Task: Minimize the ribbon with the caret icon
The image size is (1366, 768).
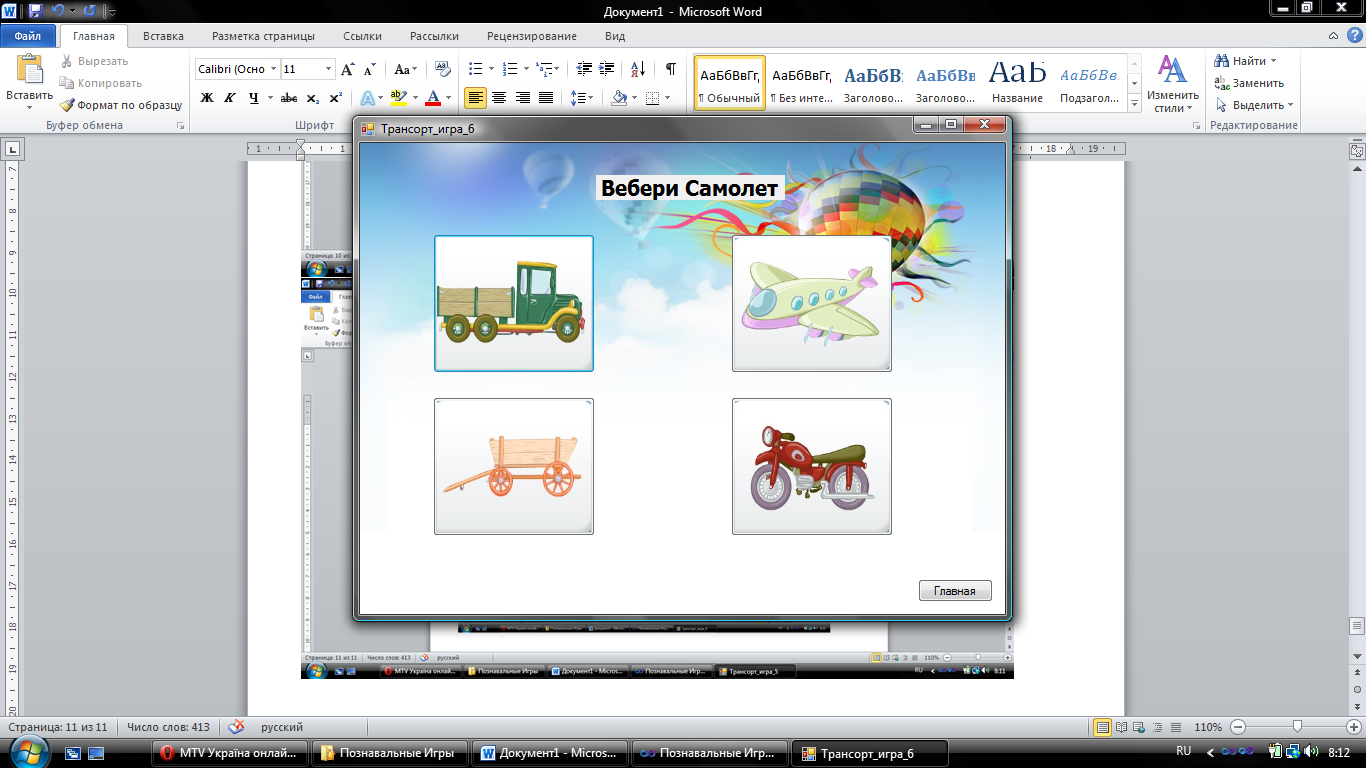Action: (1335, 36)
